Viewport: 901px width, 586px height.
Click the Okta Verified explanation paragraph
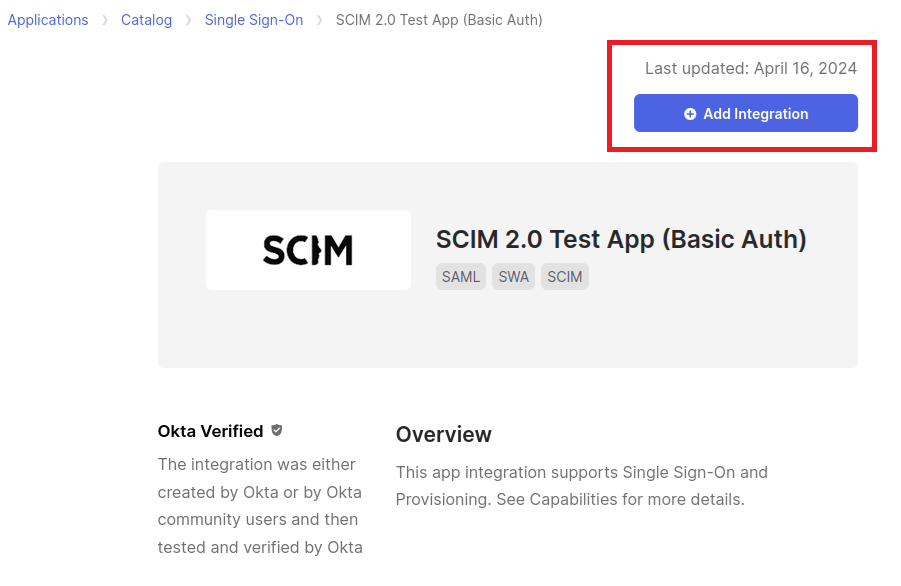pyautogui.click(x=260, y=506)
